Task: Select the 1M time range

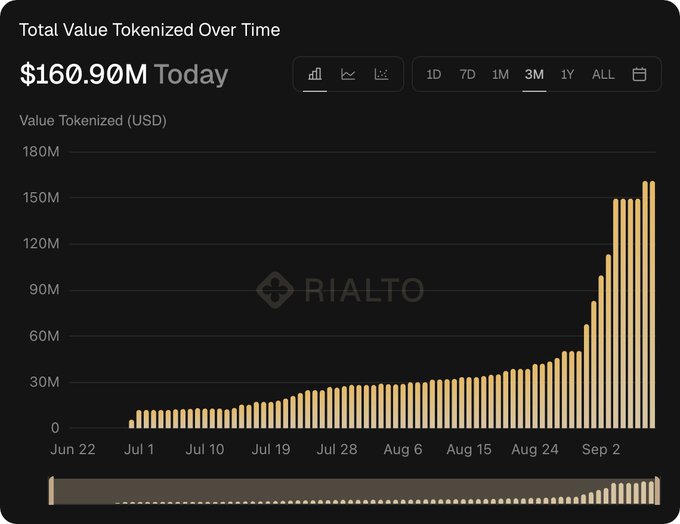Action: [500, 75]
